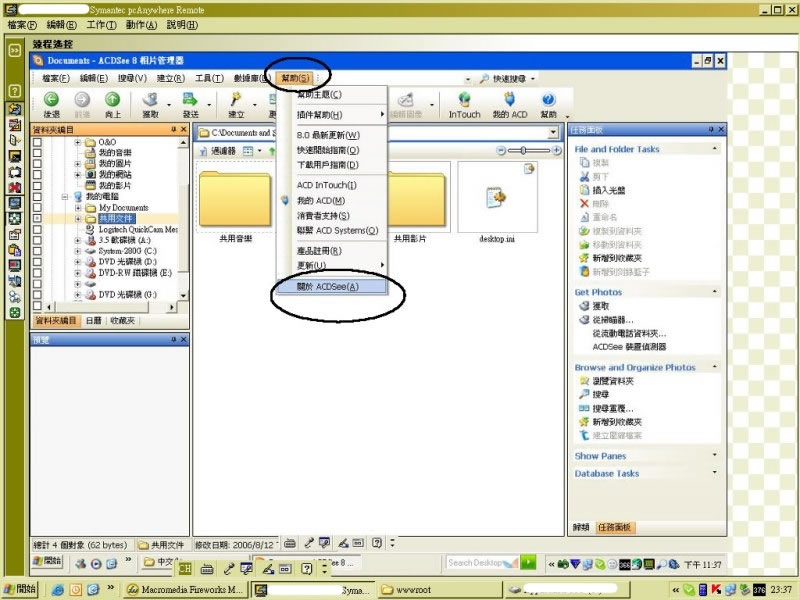The image size is (800, 600).
Task: Tick the checkbox beside System-280G (C:)
Action: [x=37, y=251]
